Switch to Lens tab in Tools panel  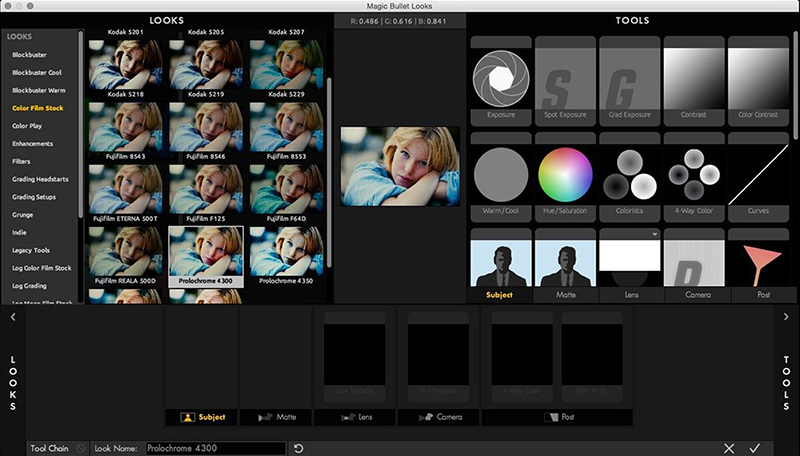point(632,295)
